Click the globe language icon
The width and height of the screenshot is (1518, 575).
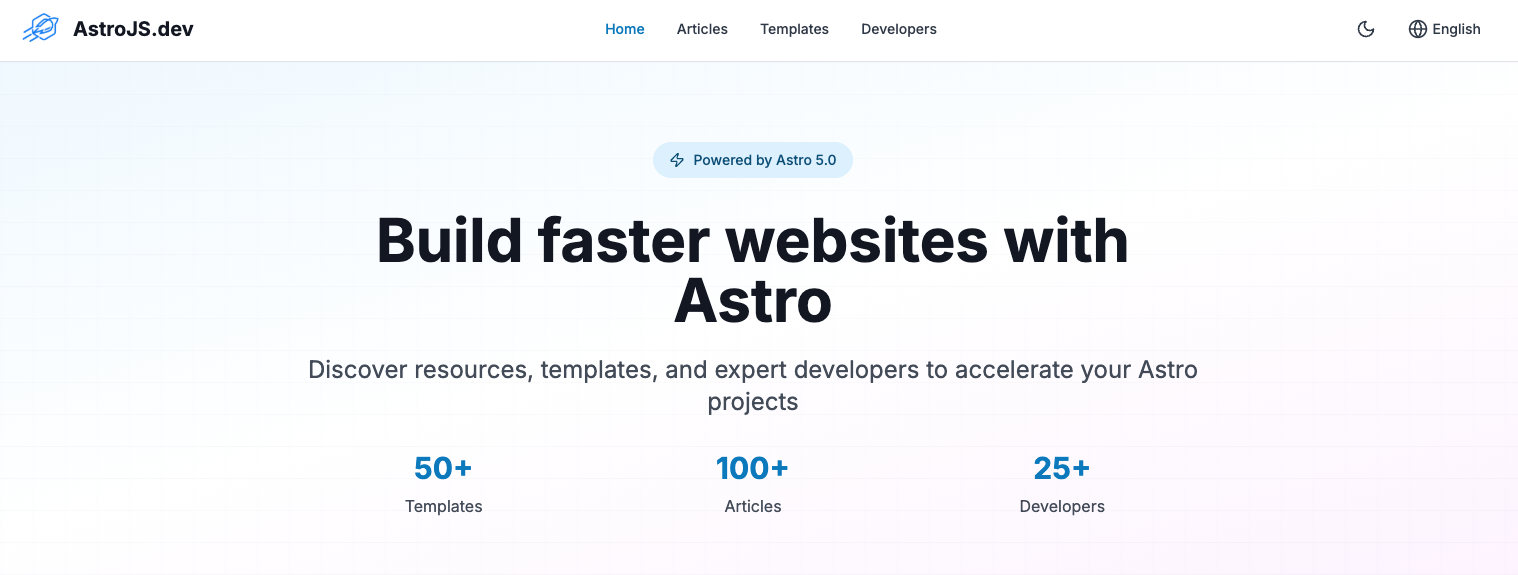point(1417,29)
